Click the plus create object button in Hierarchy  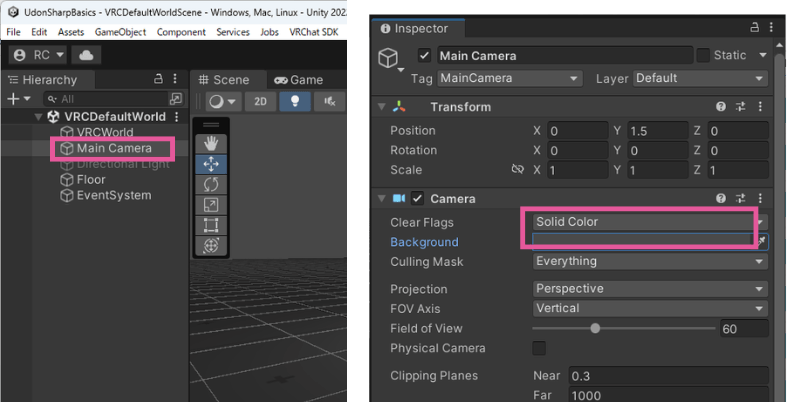click(x=18, y=99)
